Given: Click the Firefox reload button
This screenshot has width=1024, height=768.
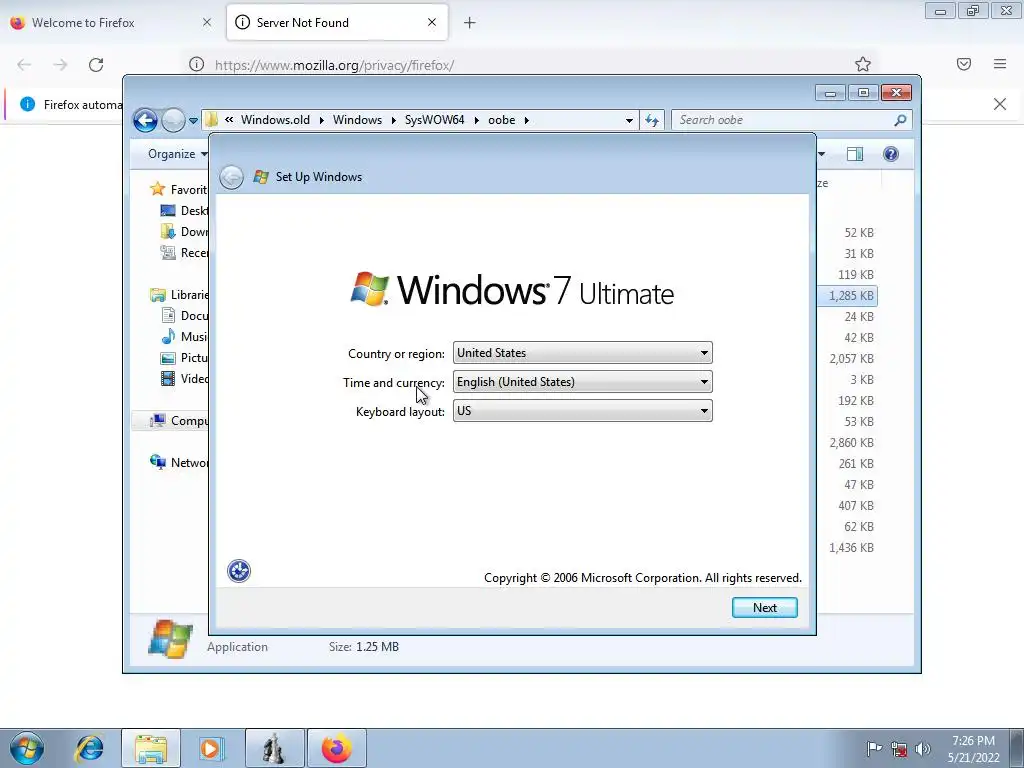Looking at the screenshot, I should point(96,65).
